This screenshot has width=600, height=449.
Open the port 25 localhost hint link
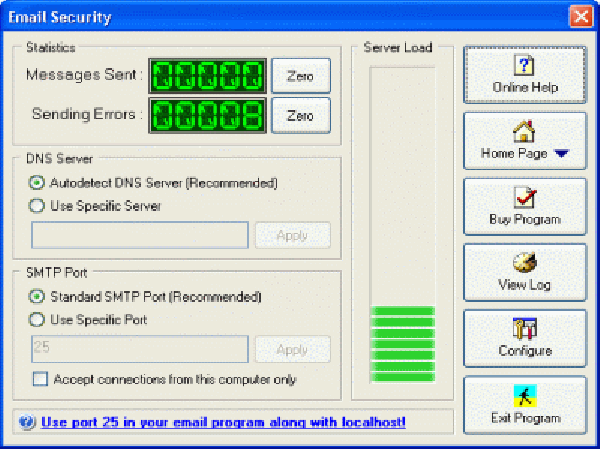pos(223,422)
